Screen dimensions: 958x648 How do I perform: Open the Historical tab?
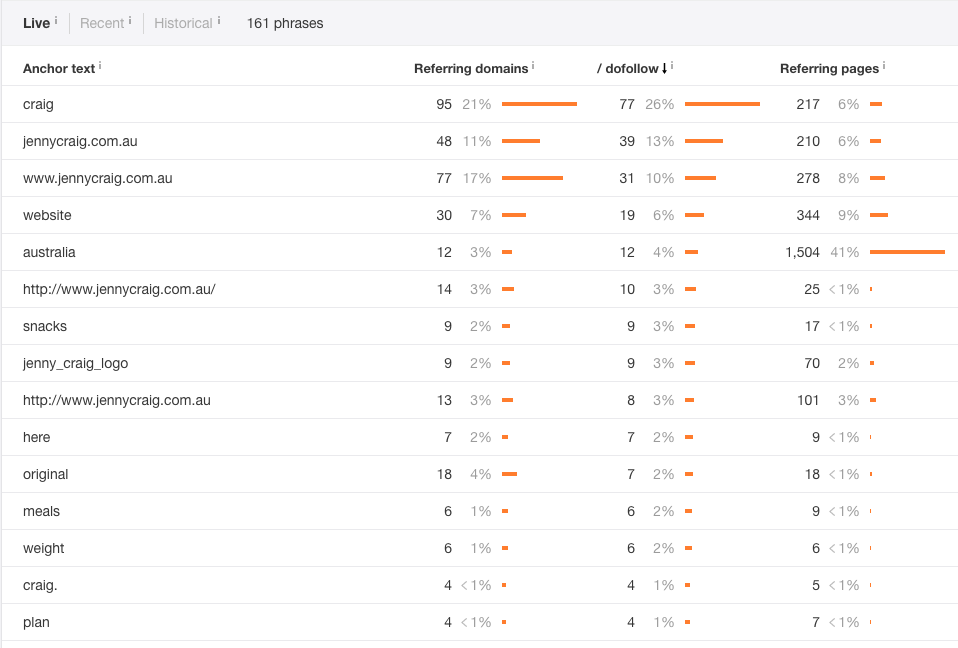pyautogui.click(x=183, y=23)
